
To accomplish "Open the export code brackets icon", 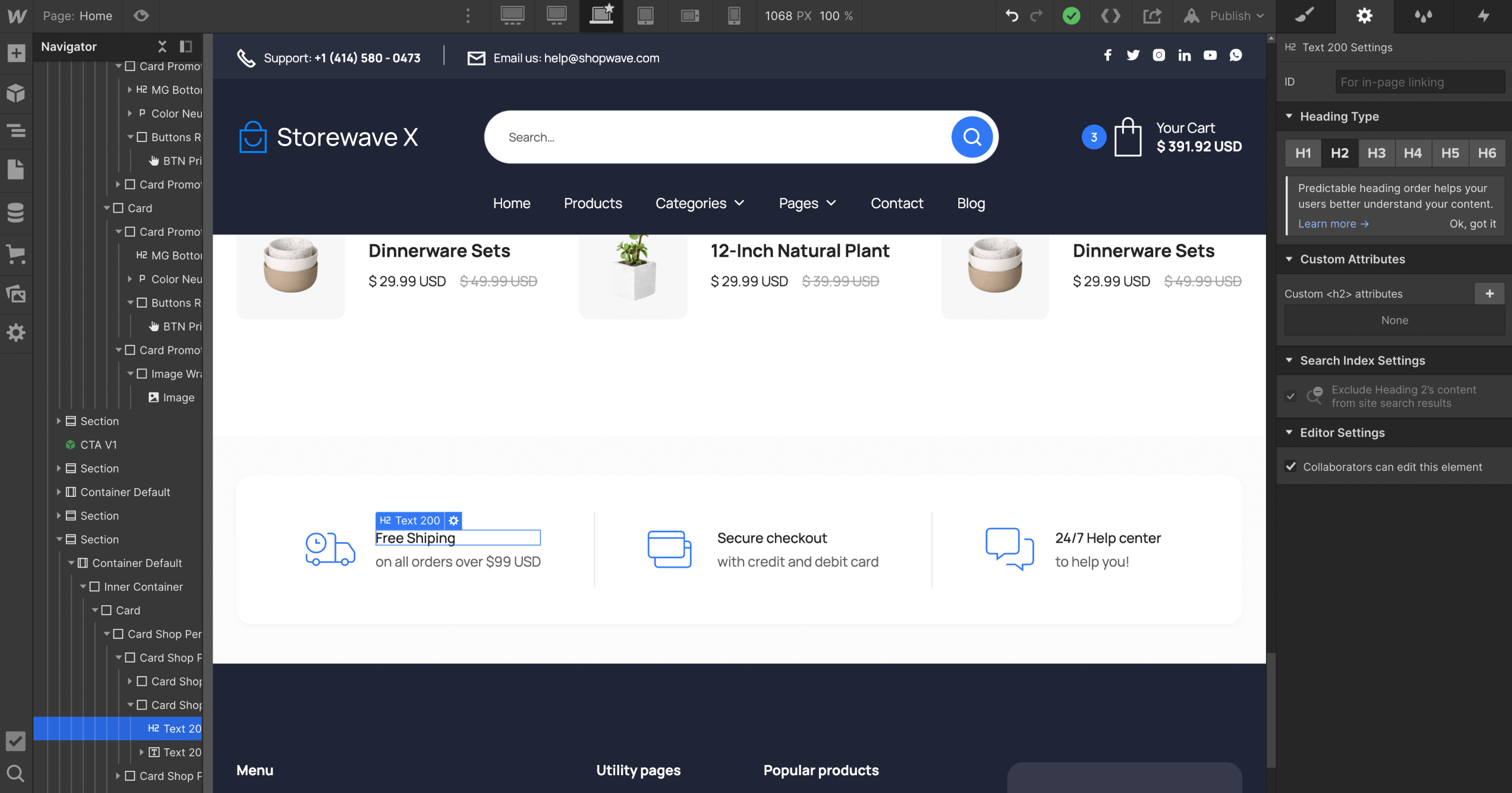I will (1110, 16).
